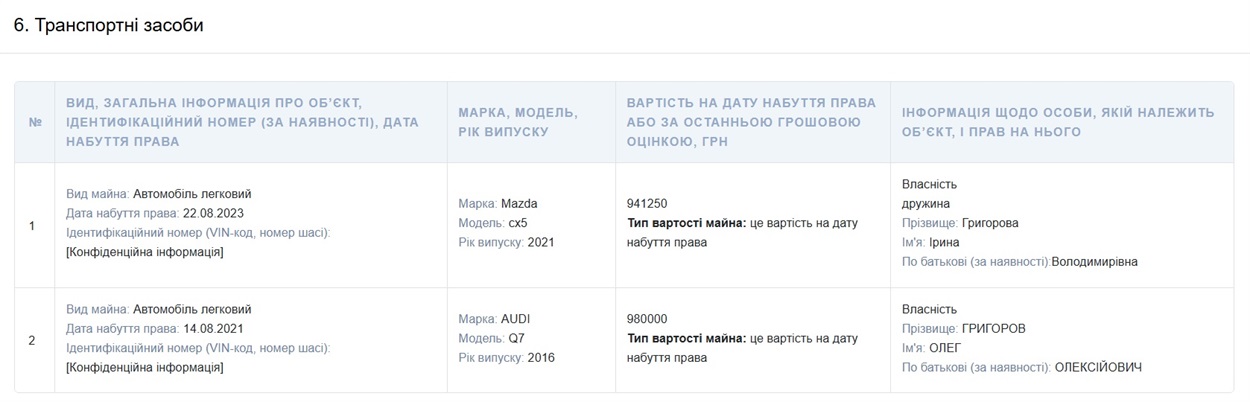Viewport: 1250px width, 402px height.
Task: Click the model cx5 text
Action: click(517, 222)
